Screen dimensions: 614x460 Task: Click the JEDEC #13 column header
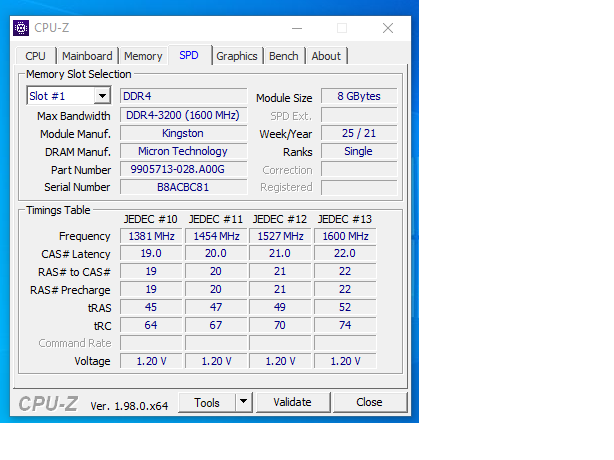[345, 219]
